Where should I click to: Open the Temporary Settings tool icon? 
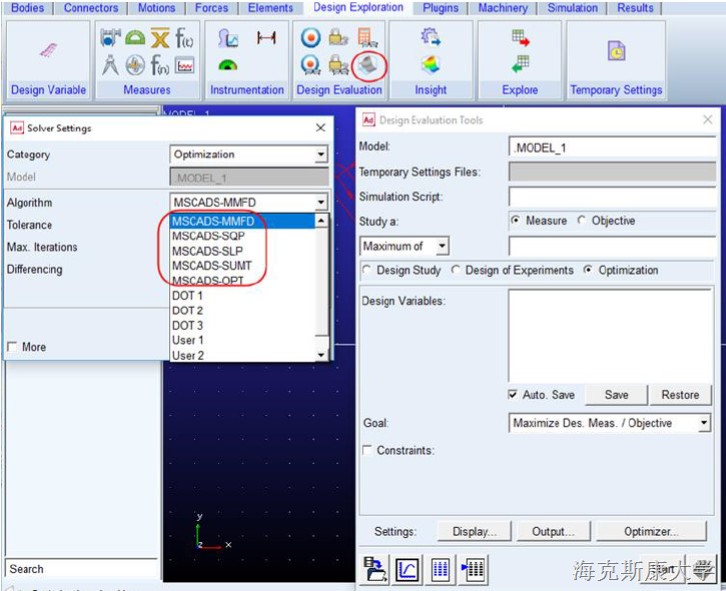click(616, 51)
